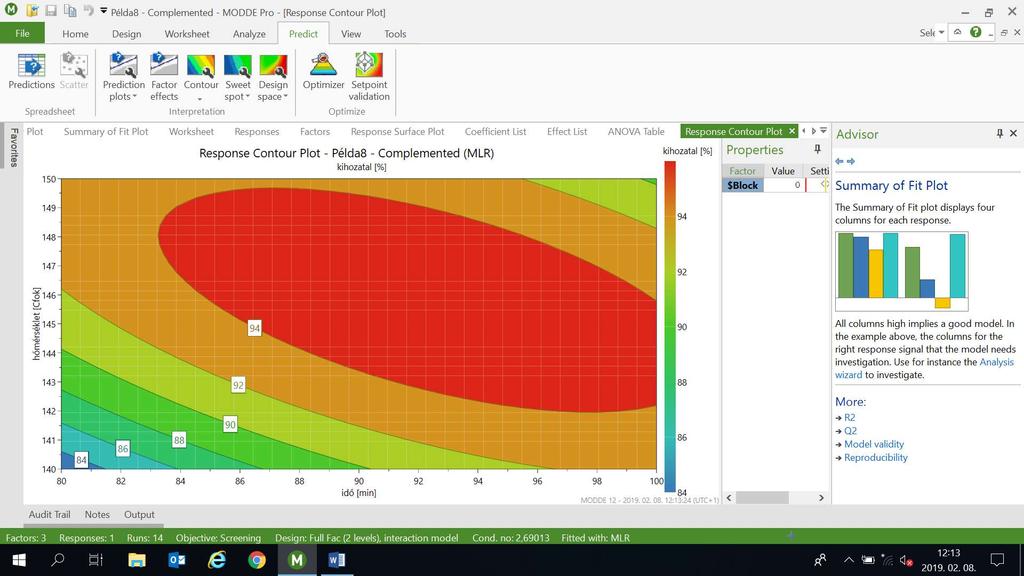The image size is (1024, 576).
Task: Open Word from the taskbar
Action: pos(336,560)
